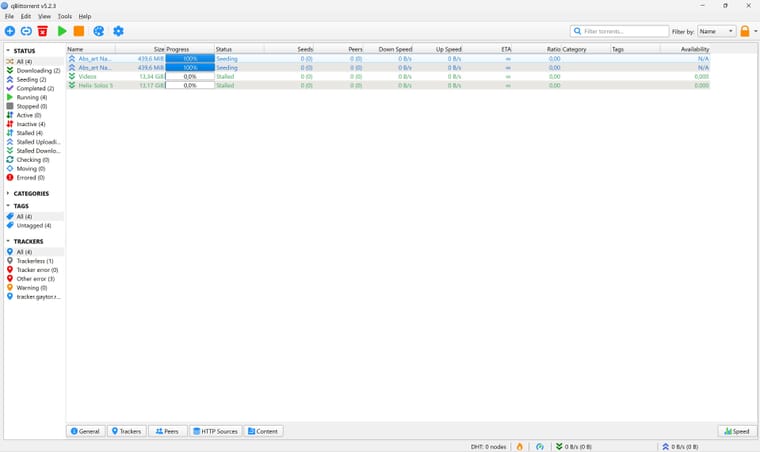
Task: Switch to the Content tab
Action: coord(263,431)
